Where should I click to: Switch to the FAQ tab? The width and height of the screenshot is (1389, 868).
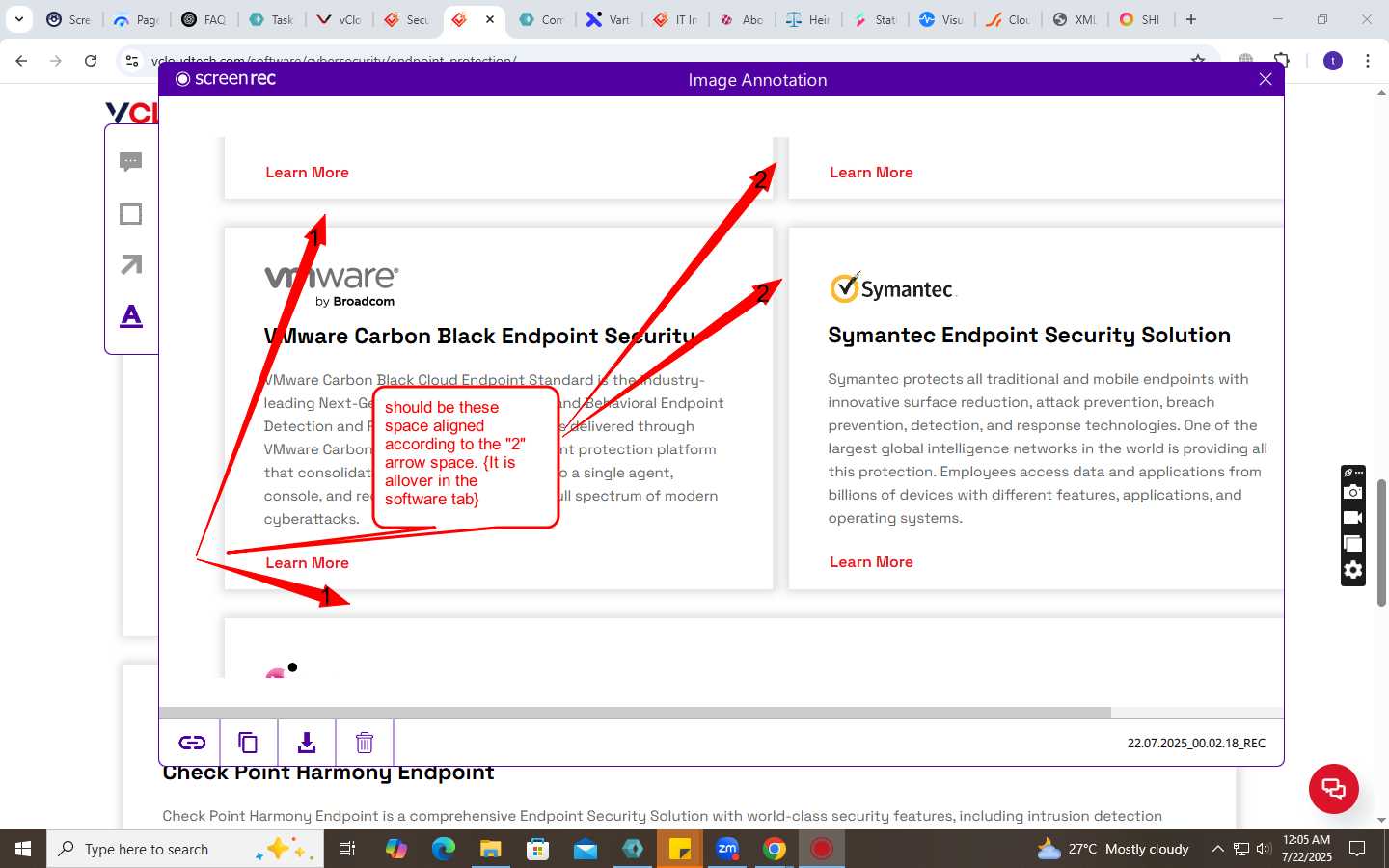[x=204, y=19]
